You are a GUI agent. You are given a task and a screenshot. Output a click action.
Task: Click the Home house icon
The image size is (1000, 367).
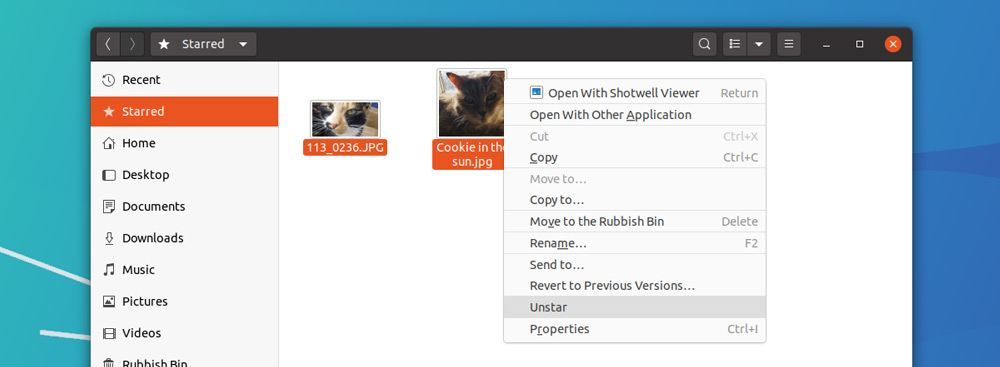(x=108, y=143)
